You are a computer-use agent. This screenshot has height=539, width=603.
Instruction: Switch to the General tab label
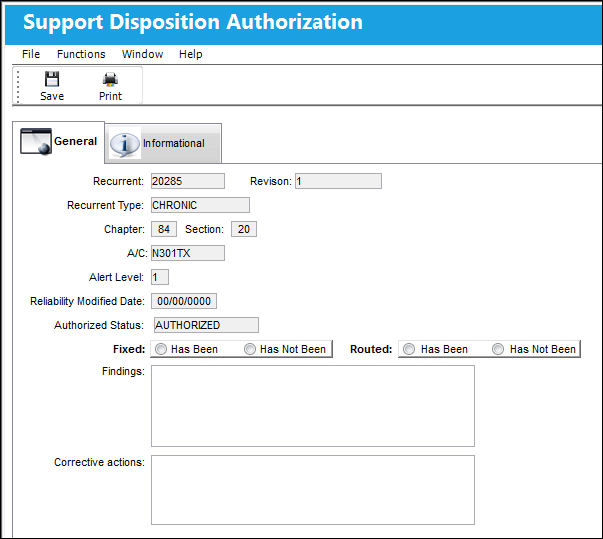click(75, 141)
